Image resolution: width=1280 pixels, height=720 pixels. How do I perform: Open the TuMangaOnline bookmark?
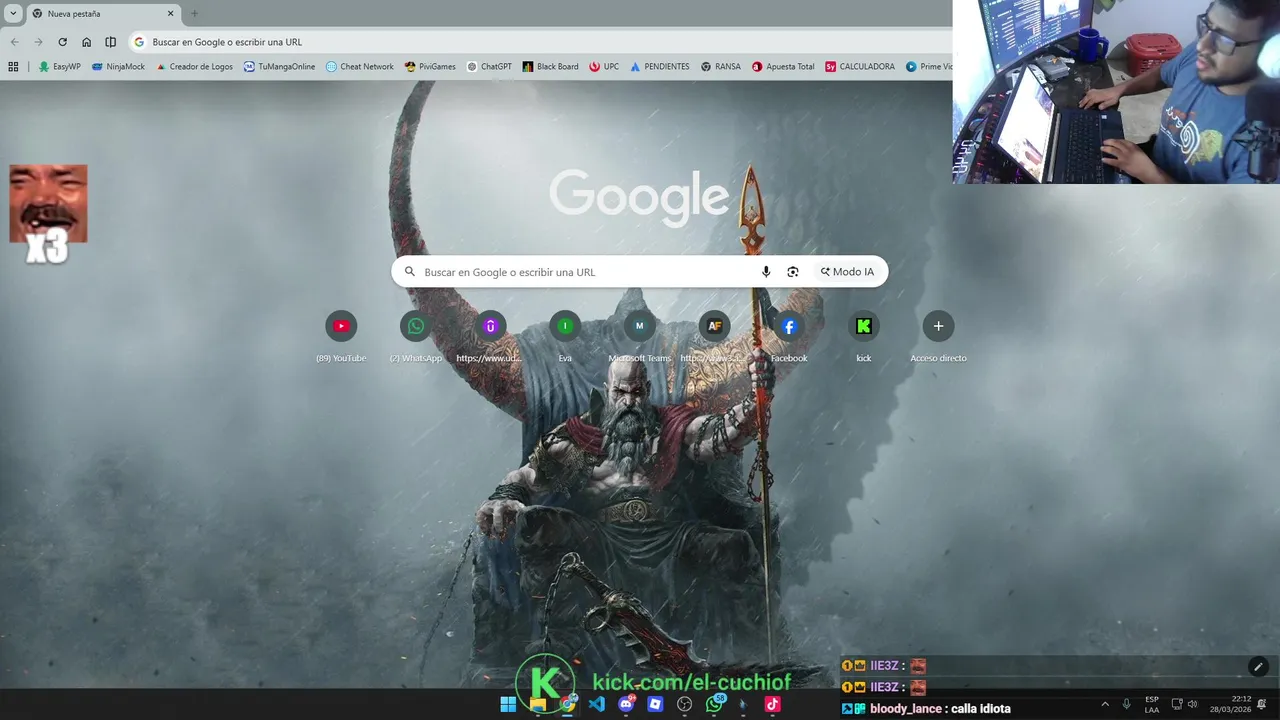[x=279, y=67]
